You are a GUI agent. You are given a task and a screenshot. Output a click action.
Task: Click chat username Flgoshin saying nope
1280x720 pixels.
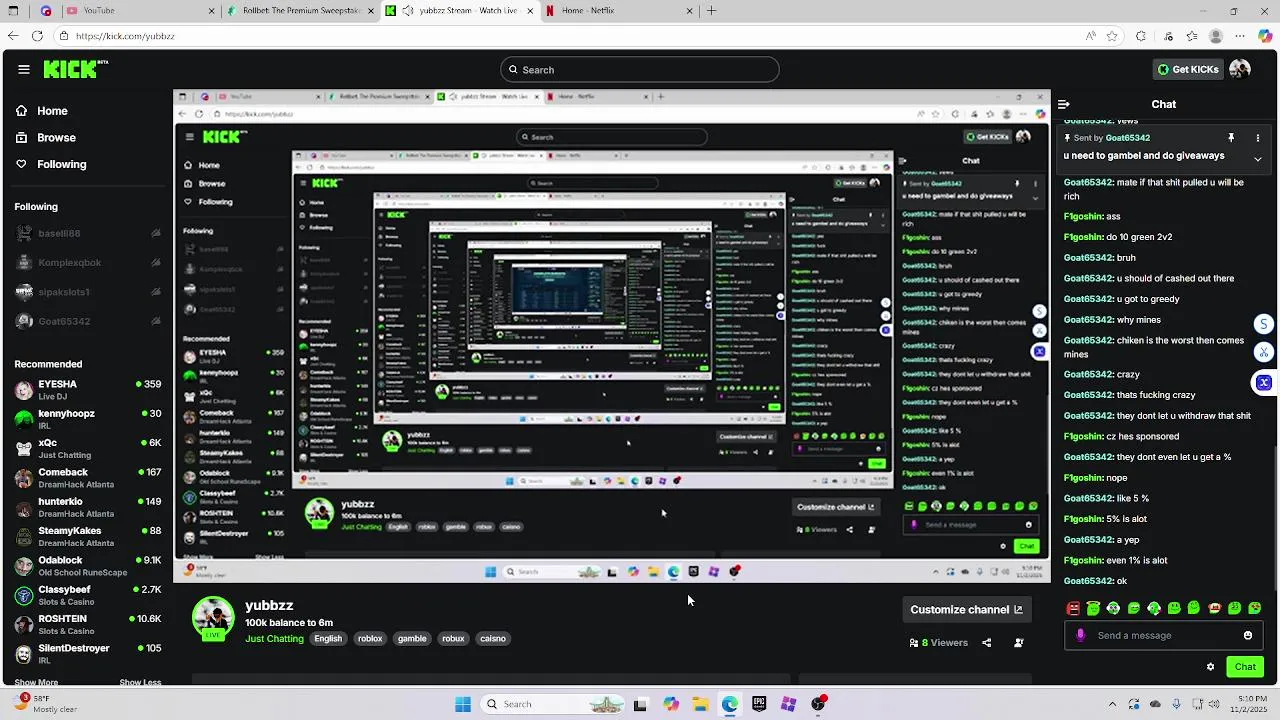(x=1084, y=478)
